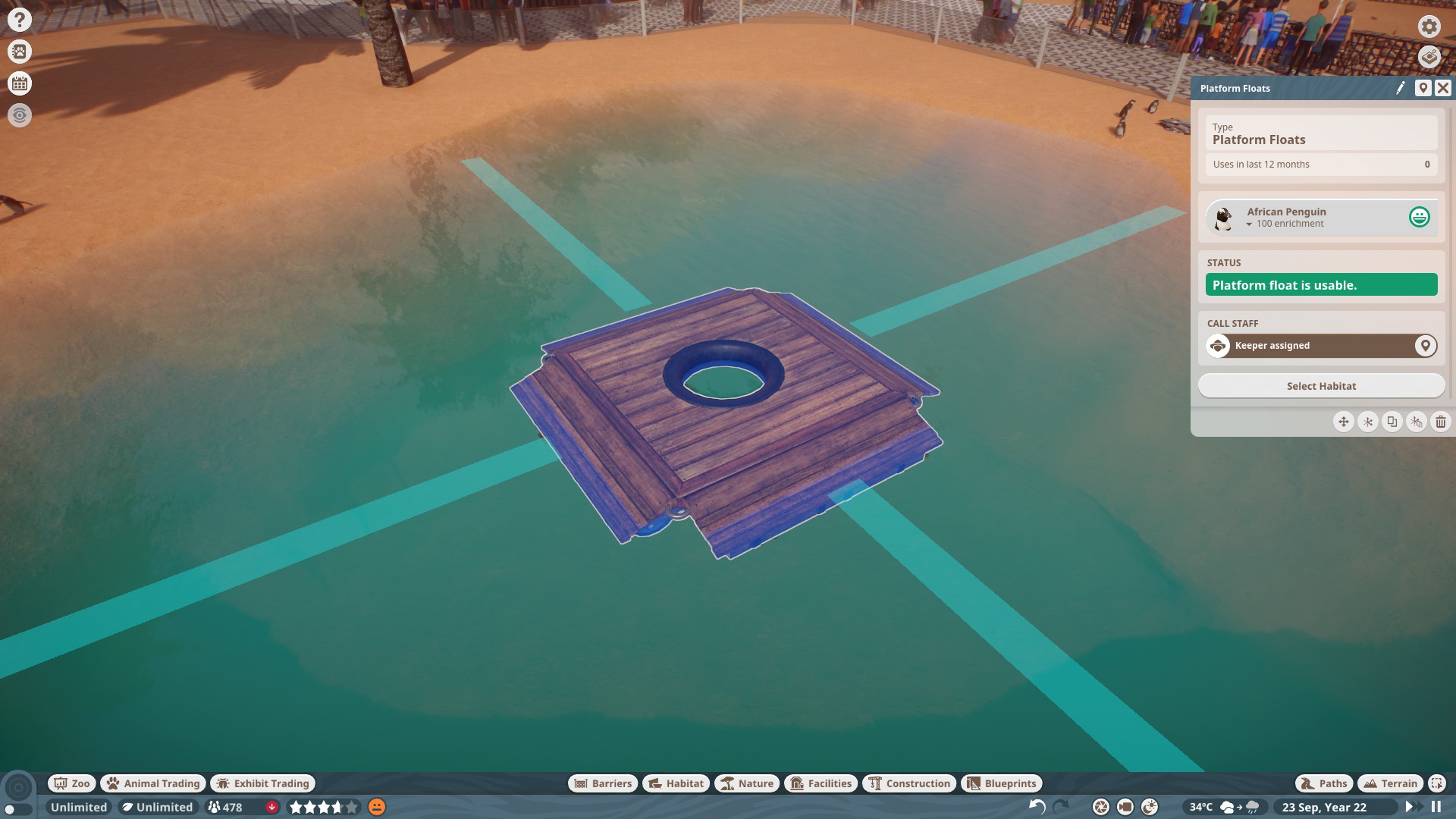Screen dimensions: 1456x819
Task: Click the Type Platform Floats field
Action: [1321, 133]
